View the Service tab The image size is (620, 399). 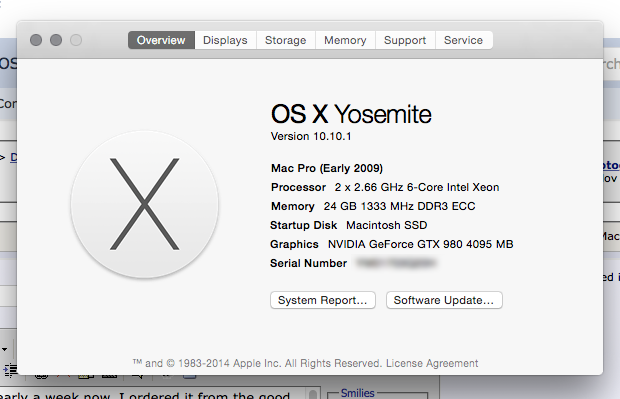(463, 40)
